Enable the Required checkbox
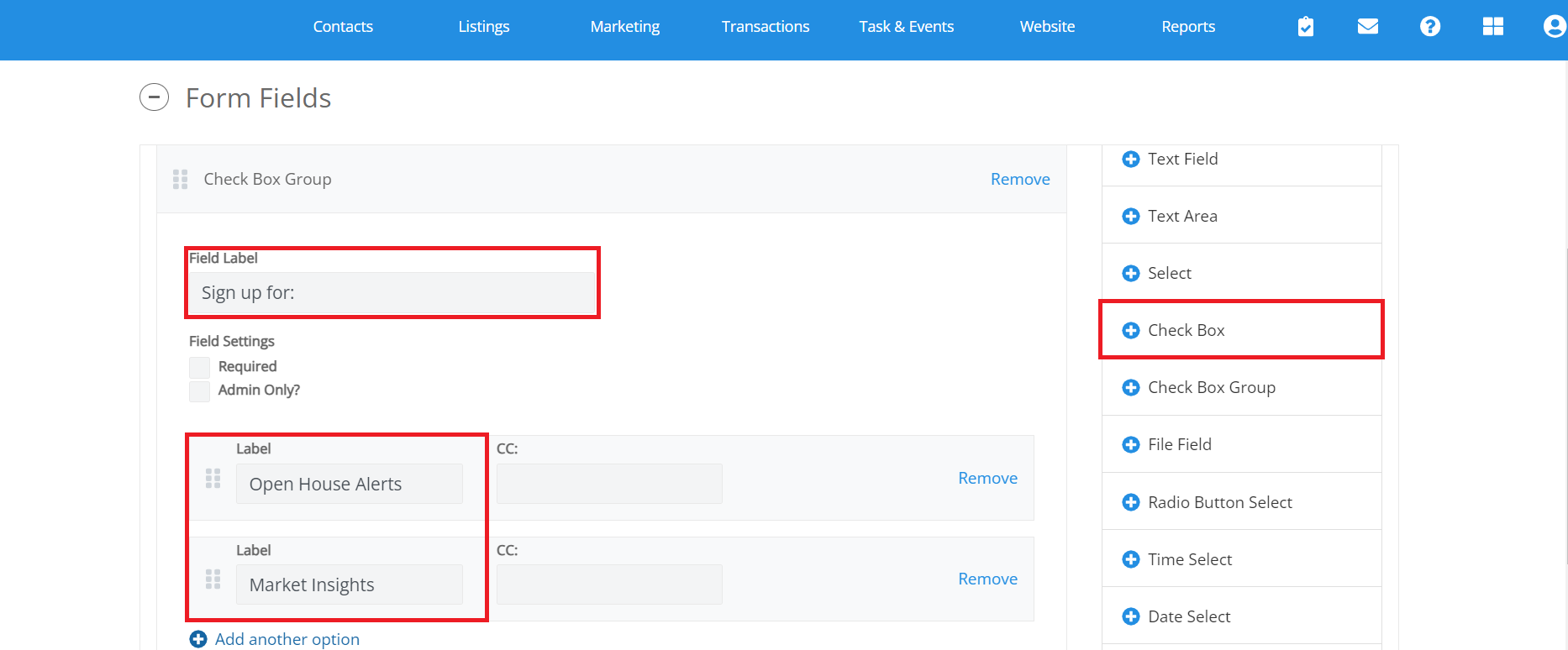 (x=199, y=367)
